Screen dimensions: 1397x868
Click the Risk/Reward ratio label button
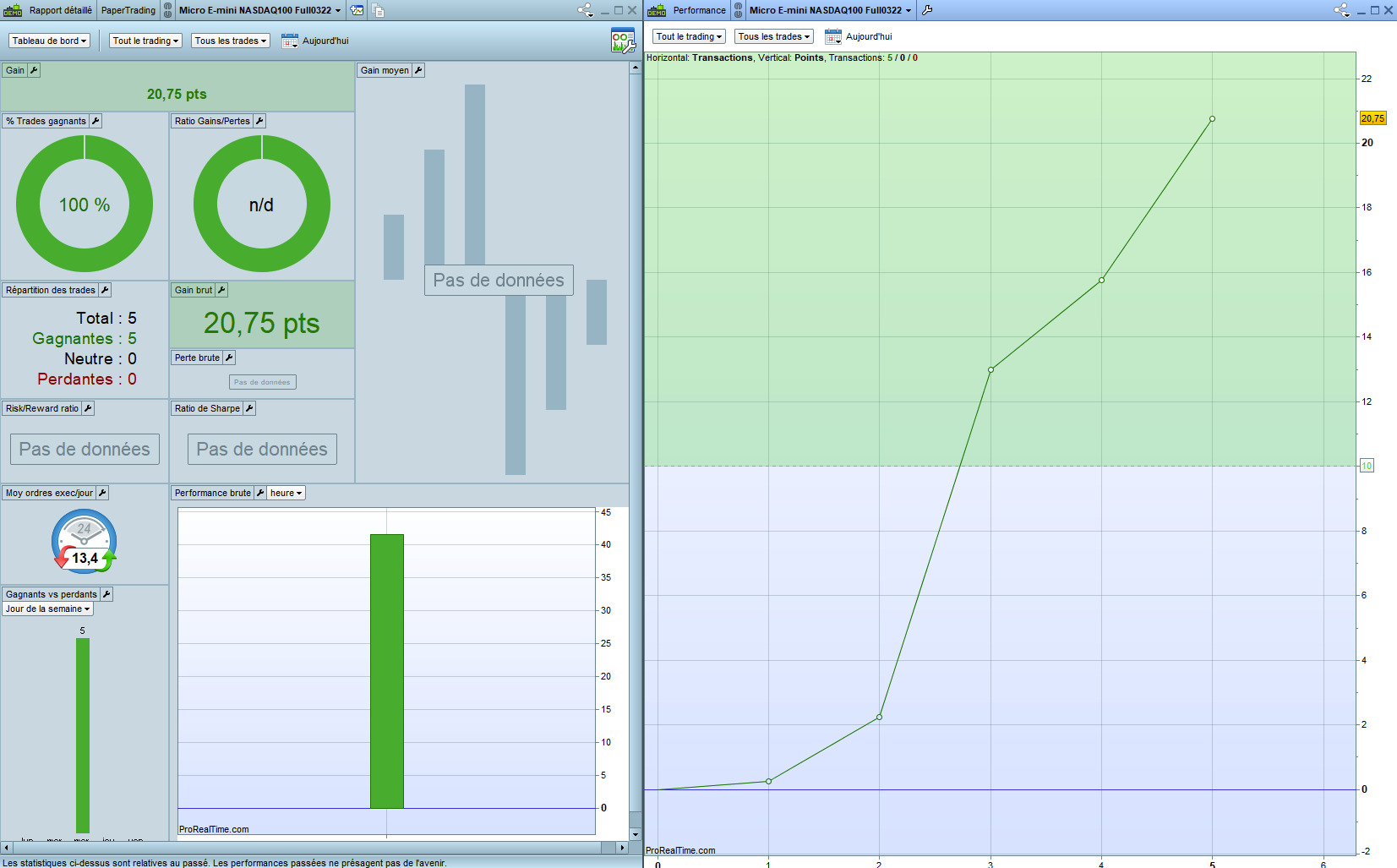pyautogui.click(x=42, y=408)
